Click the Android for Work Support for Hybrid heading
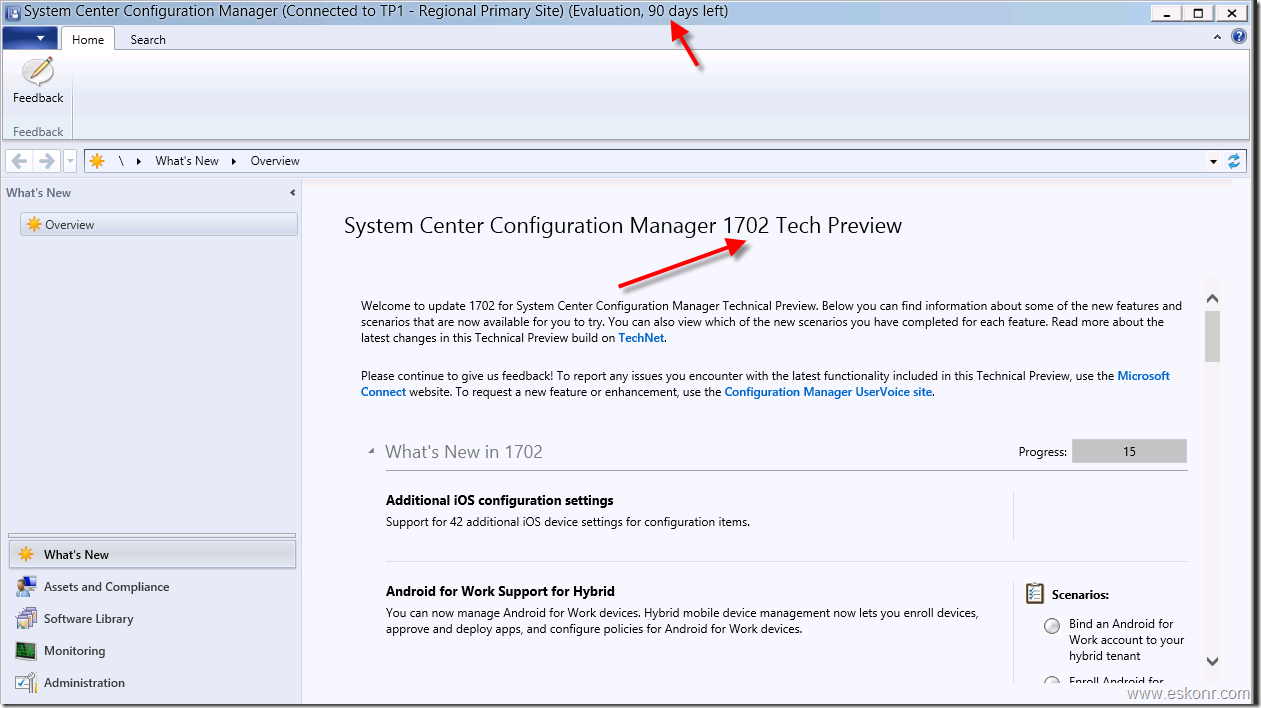The image size is (1261, 708). coord(500,591)
